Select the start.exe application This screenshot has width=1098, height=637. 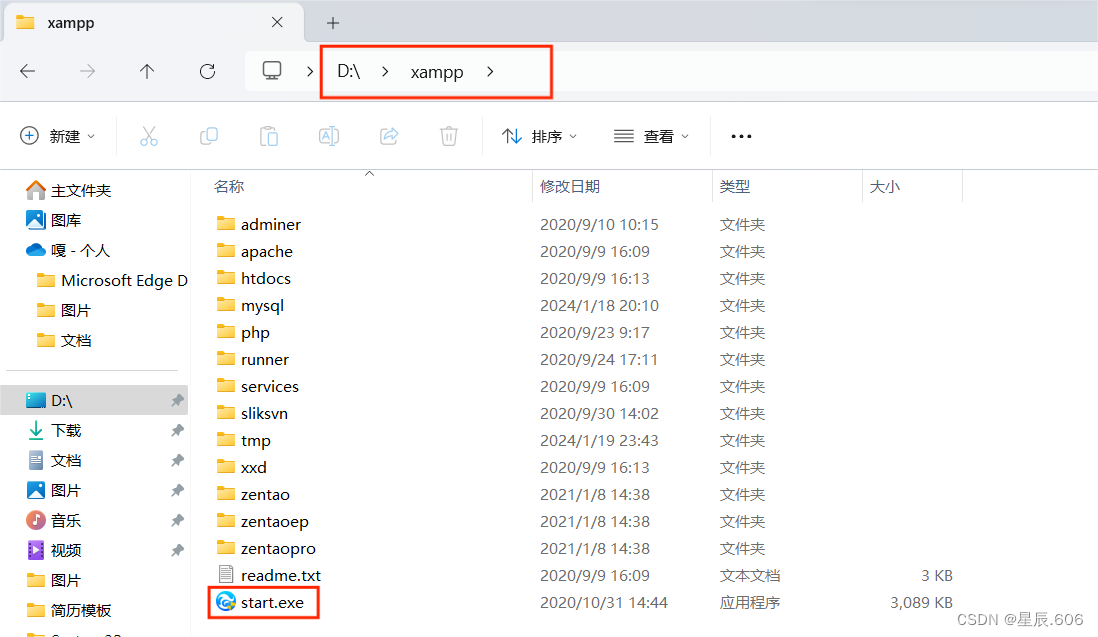coord(260,602)
